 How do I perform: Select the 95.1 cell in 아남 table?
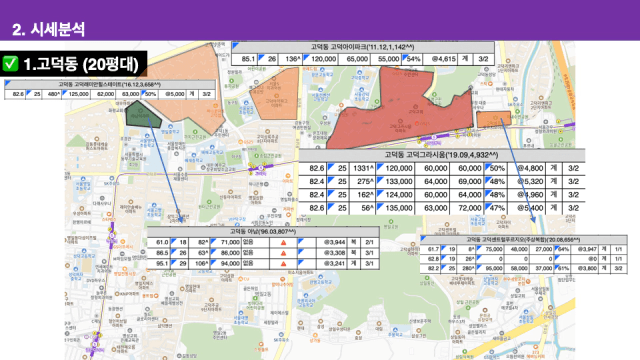coord(159,264)
